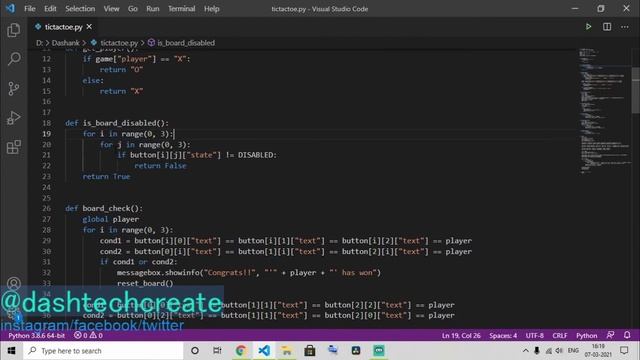Click the feedback icon in status bar
640x360 pixels.
(610, 335)
